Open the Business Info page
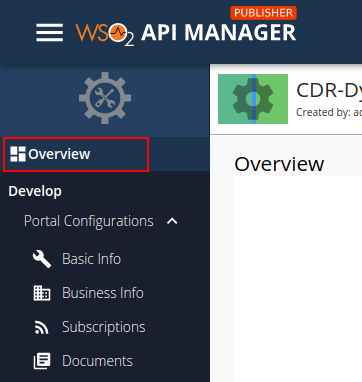The image size is (362, 382). pyautogui.click(x=103, y=293)
